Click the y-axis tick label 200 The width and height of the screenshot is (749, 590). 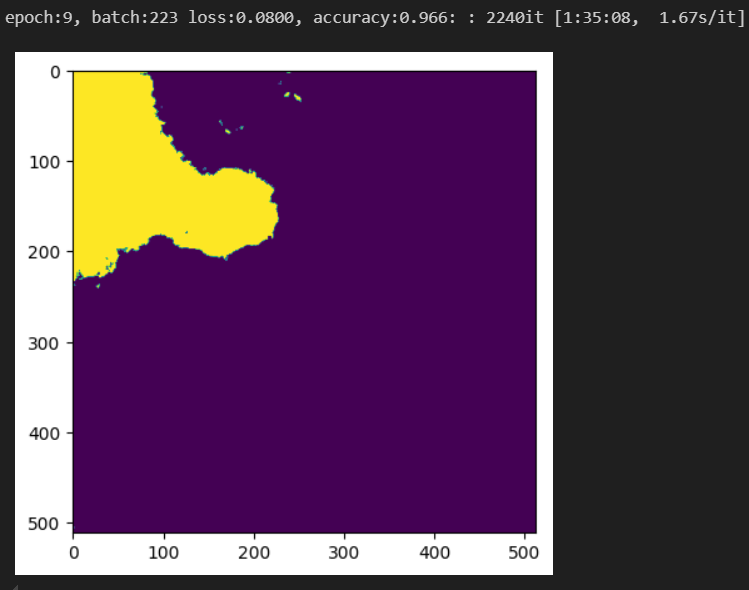(44, 252)
